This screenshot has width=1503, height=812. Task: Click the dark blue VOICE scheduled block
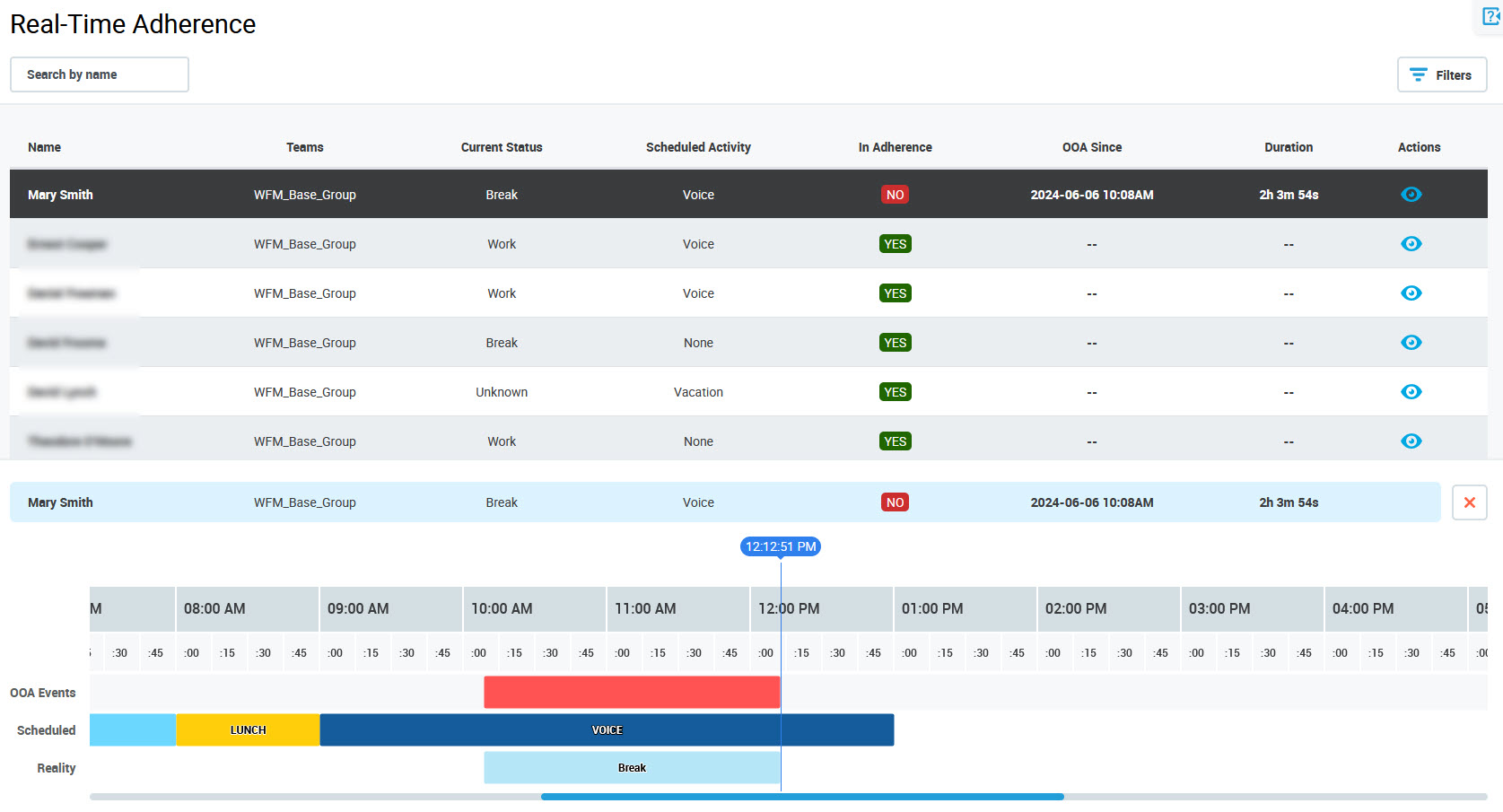(x=607, y=730)
